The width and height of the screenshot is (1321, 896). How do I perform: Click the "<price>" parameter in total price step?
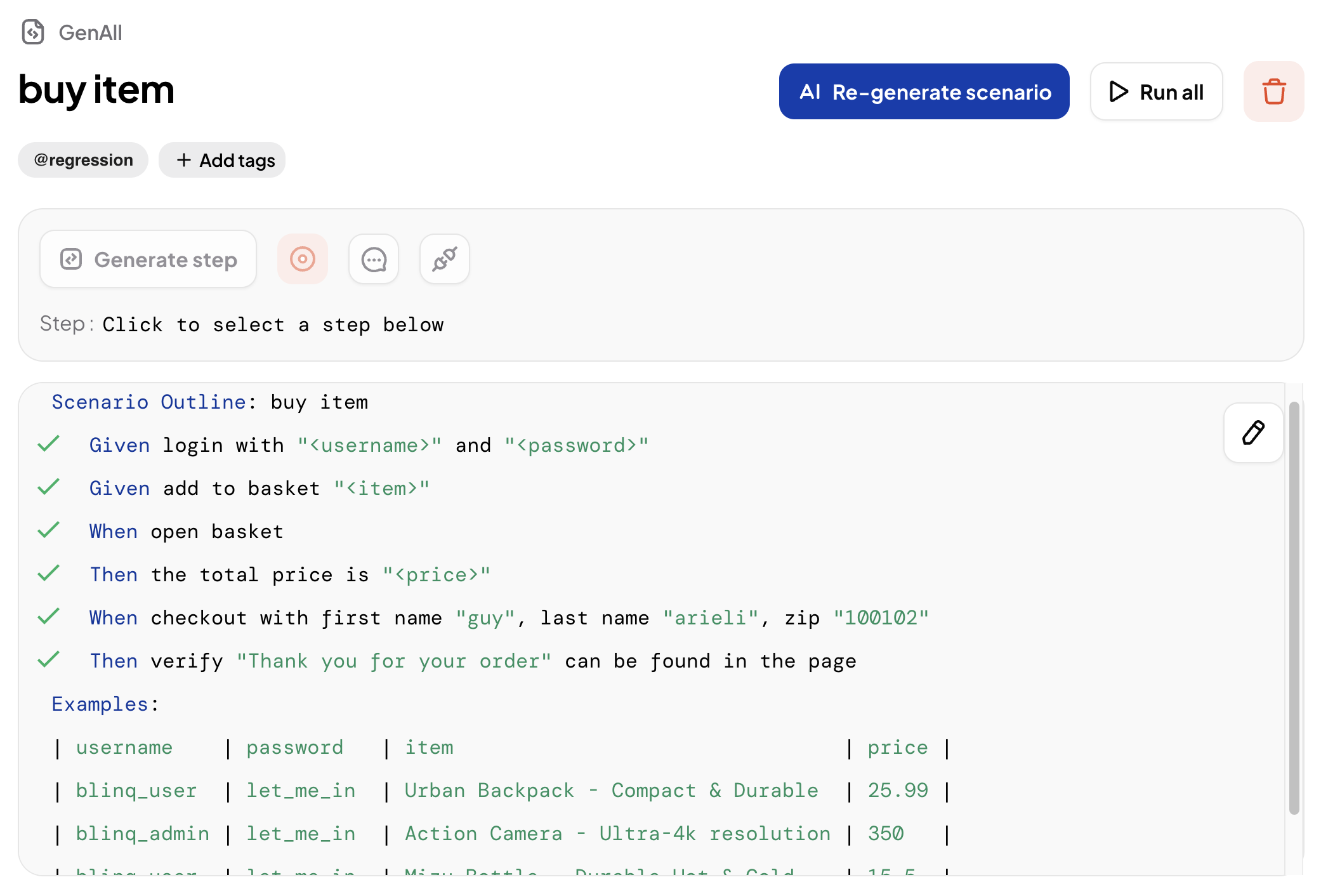pos(437,575)
